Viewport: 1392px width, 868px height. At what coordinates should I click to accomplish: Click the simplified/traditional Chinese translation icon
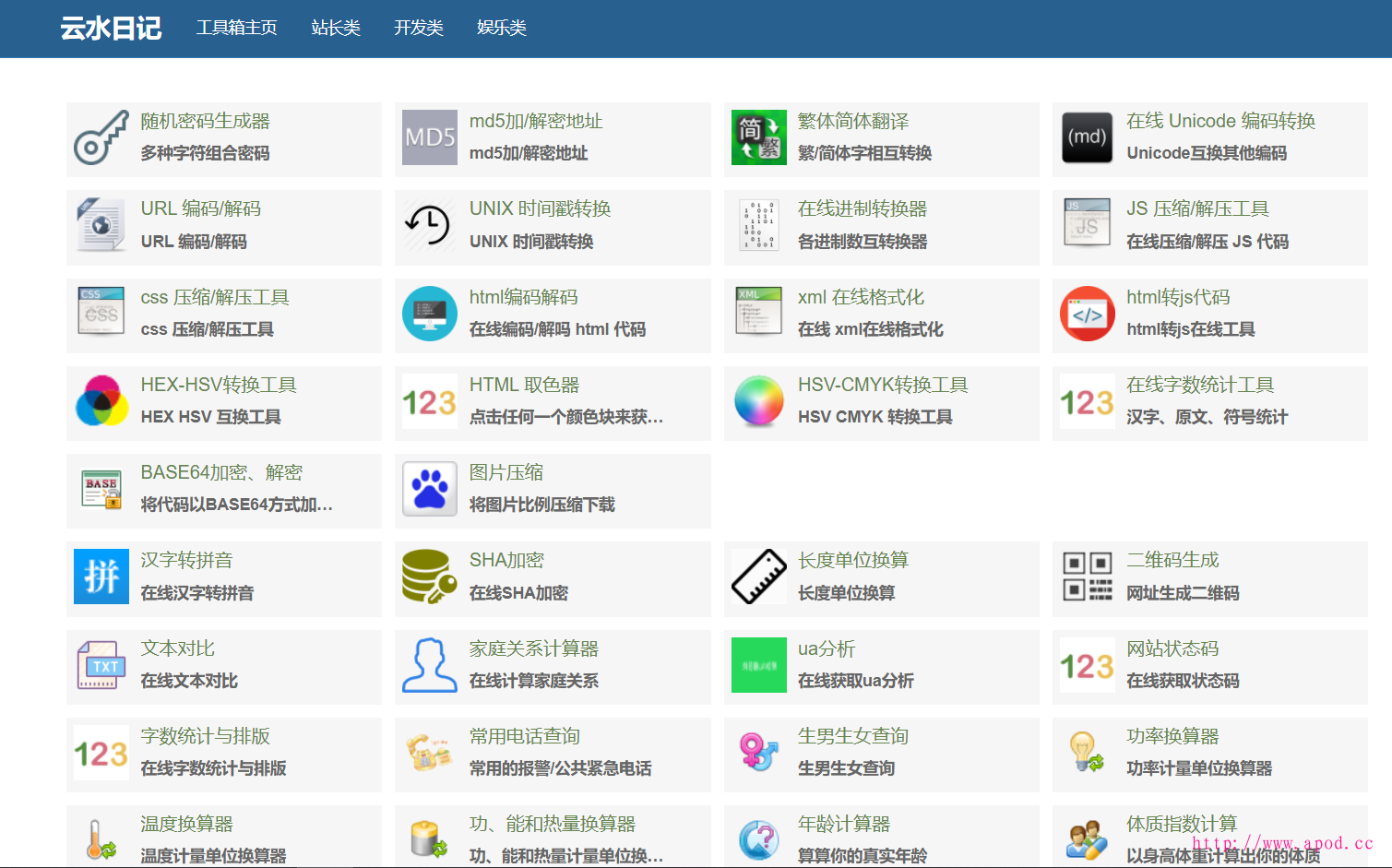[x=758, y=138]
